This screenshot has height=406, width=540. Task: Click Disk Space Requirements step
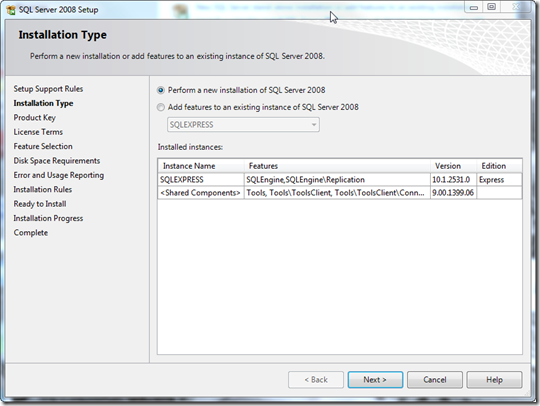(57, 161)
